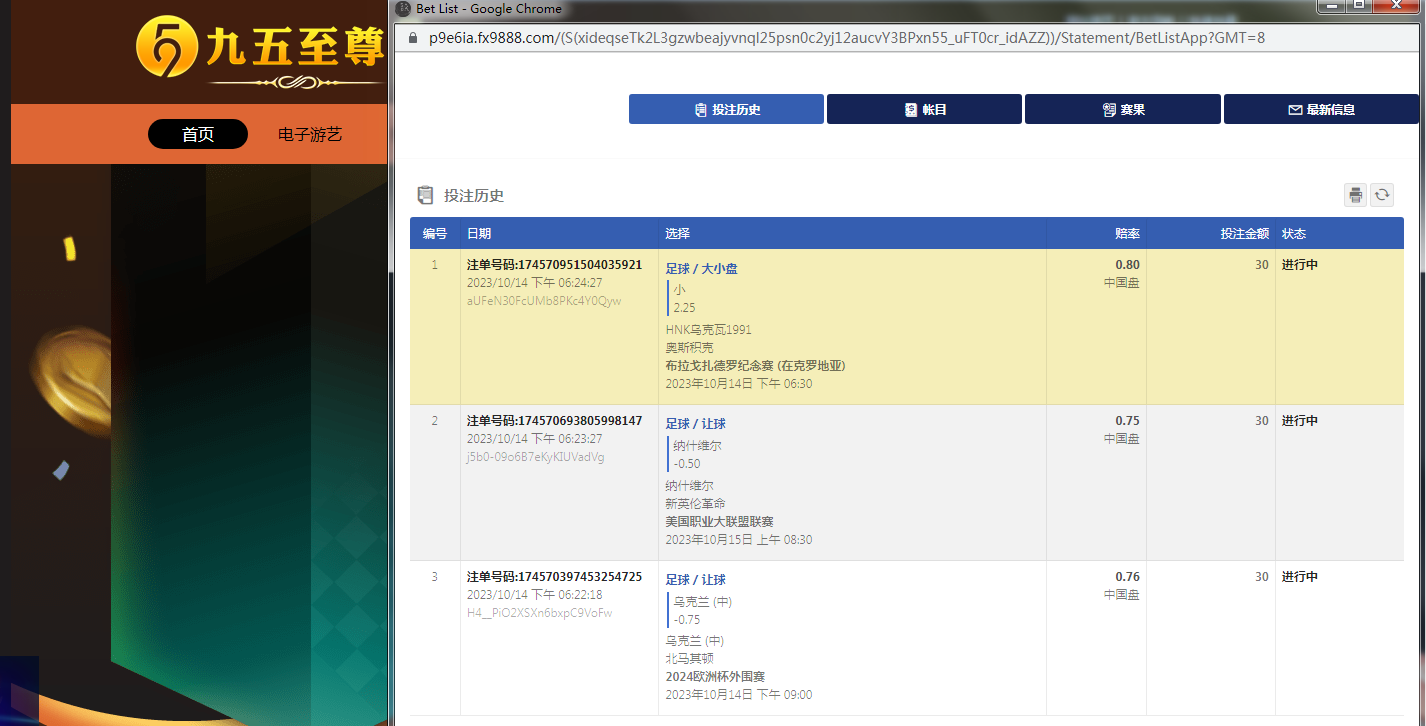
Task: Open the 赛果 tab
Action: pyautogui.click(x=1122, y=109)
